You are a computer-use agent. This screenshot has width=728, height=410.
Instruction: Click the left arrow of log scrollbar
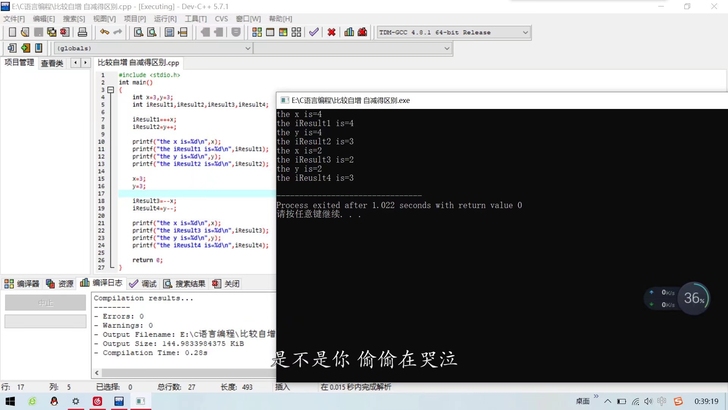(97, 373)
